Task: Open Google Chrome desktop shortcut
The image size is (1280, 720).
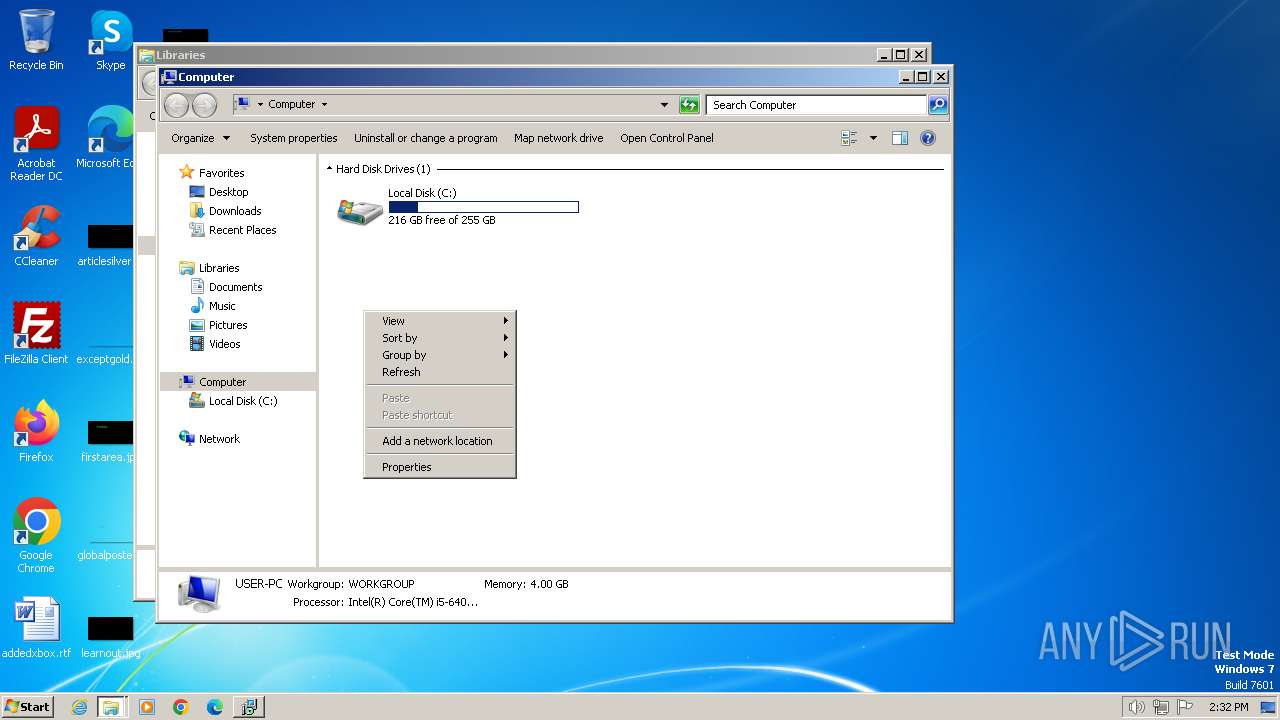Action: (36, 536)
